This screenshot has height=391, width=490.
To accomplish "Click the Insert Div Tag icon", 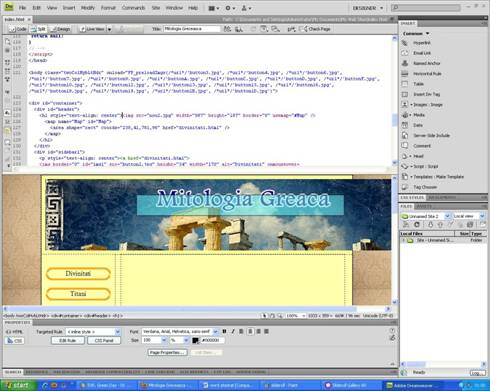I will 405,94.
